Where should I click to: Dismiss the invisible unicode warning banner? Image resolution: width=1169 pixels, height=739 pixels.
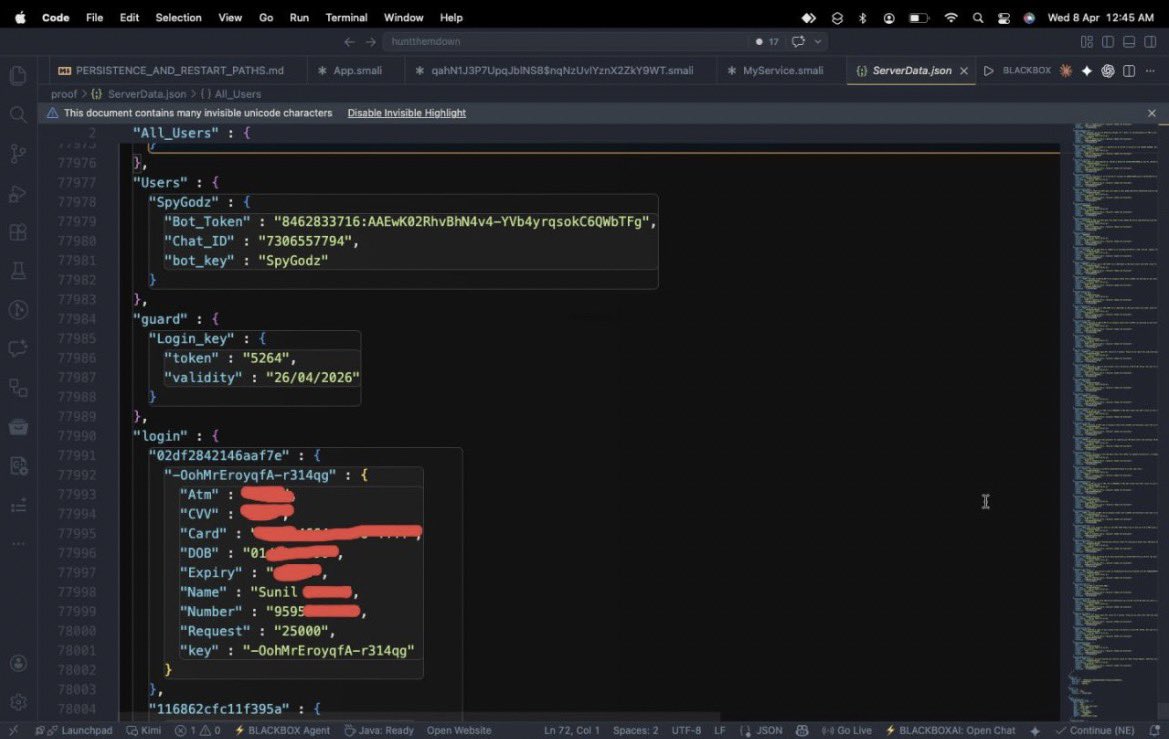click(x=1152, y=113)
